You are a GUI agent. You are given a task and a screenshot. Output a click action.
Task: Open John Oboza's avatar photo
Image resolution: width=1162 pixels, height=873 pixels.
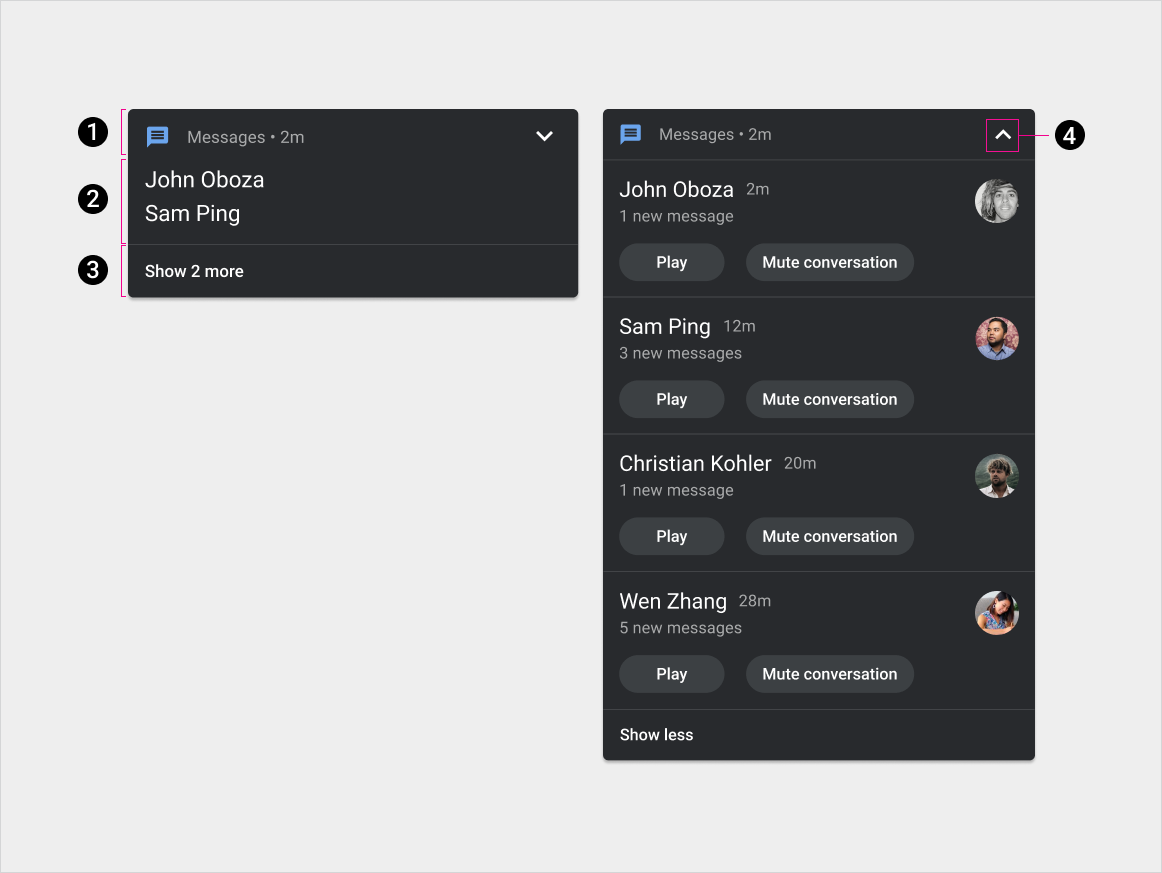(x=996, y=202)
